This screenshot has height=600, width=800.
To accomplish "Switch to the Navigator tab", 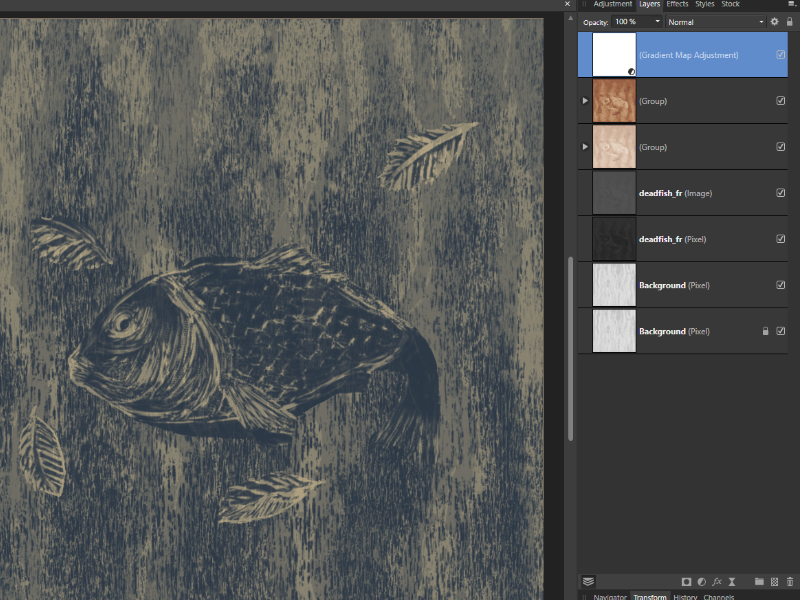I will (x=610, y=596).
